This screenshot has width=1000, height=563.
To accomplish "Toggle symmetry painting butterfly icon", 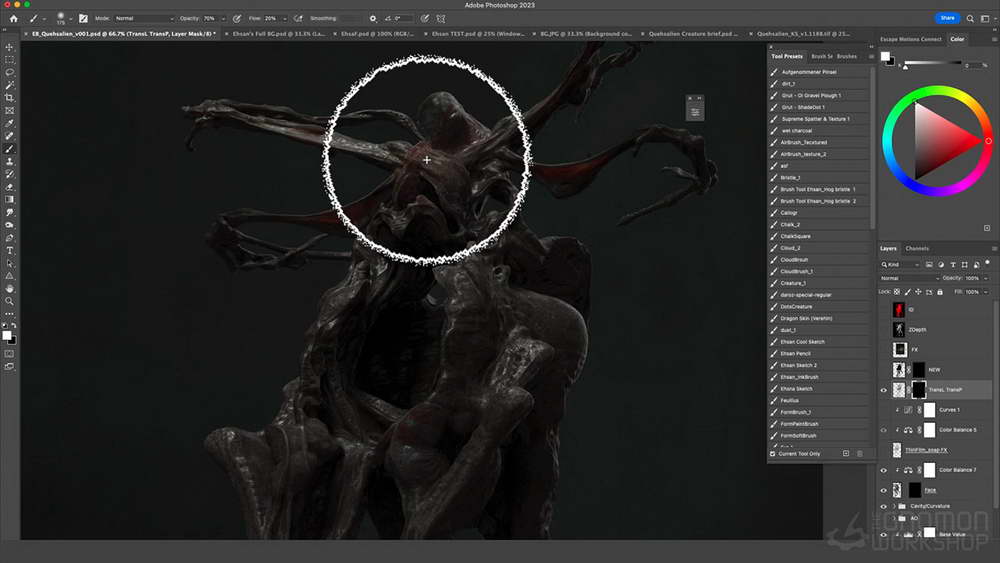I will [441, 18].
